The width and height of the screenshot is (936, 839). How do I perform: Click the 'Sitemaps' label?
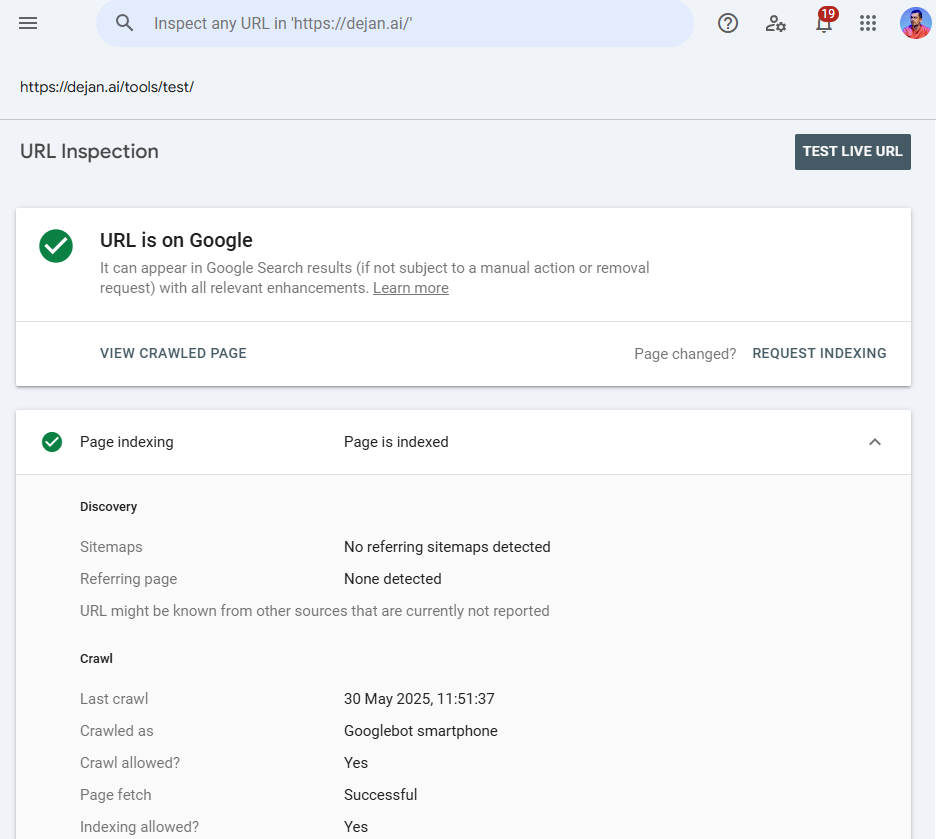(111, 547)
